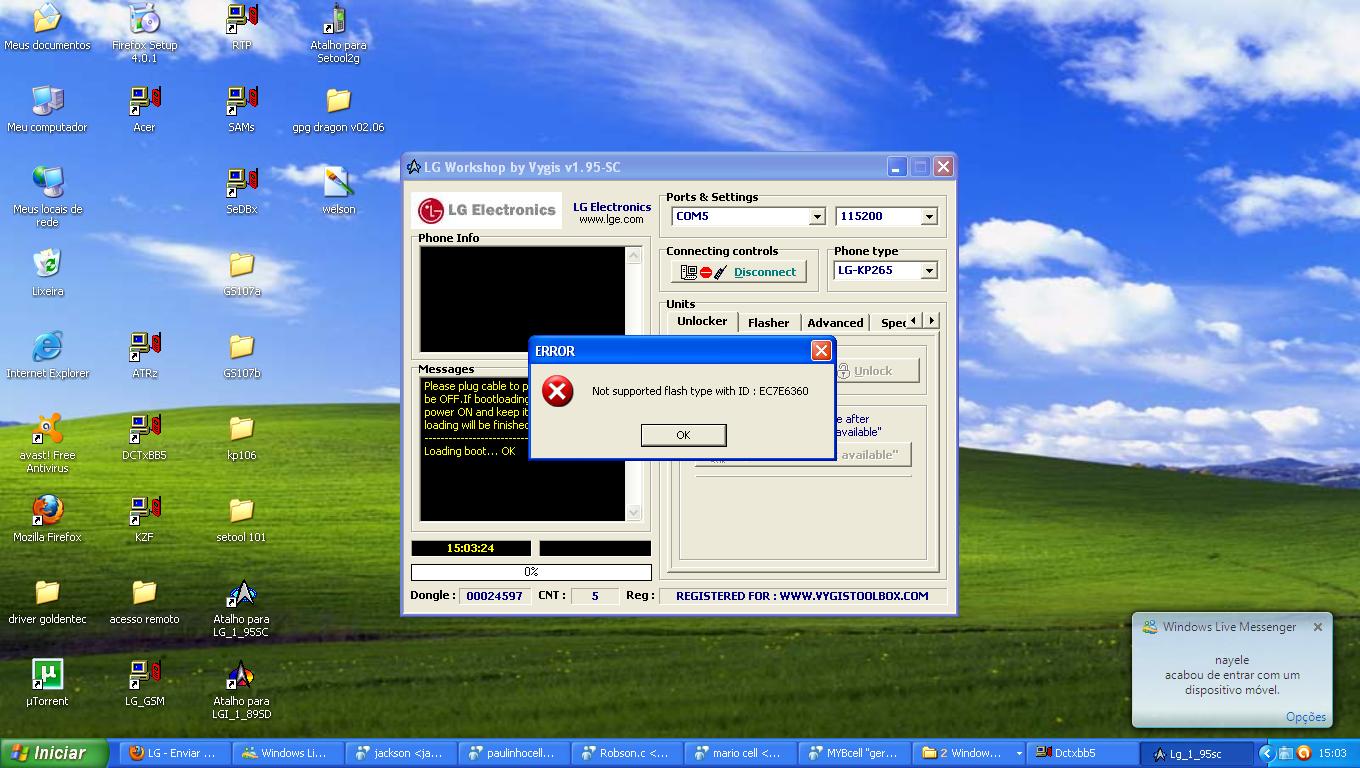This screenshot has width=1360, height=768.
Task: Launch µTorrent desktop icon
Action: (47, 683)
